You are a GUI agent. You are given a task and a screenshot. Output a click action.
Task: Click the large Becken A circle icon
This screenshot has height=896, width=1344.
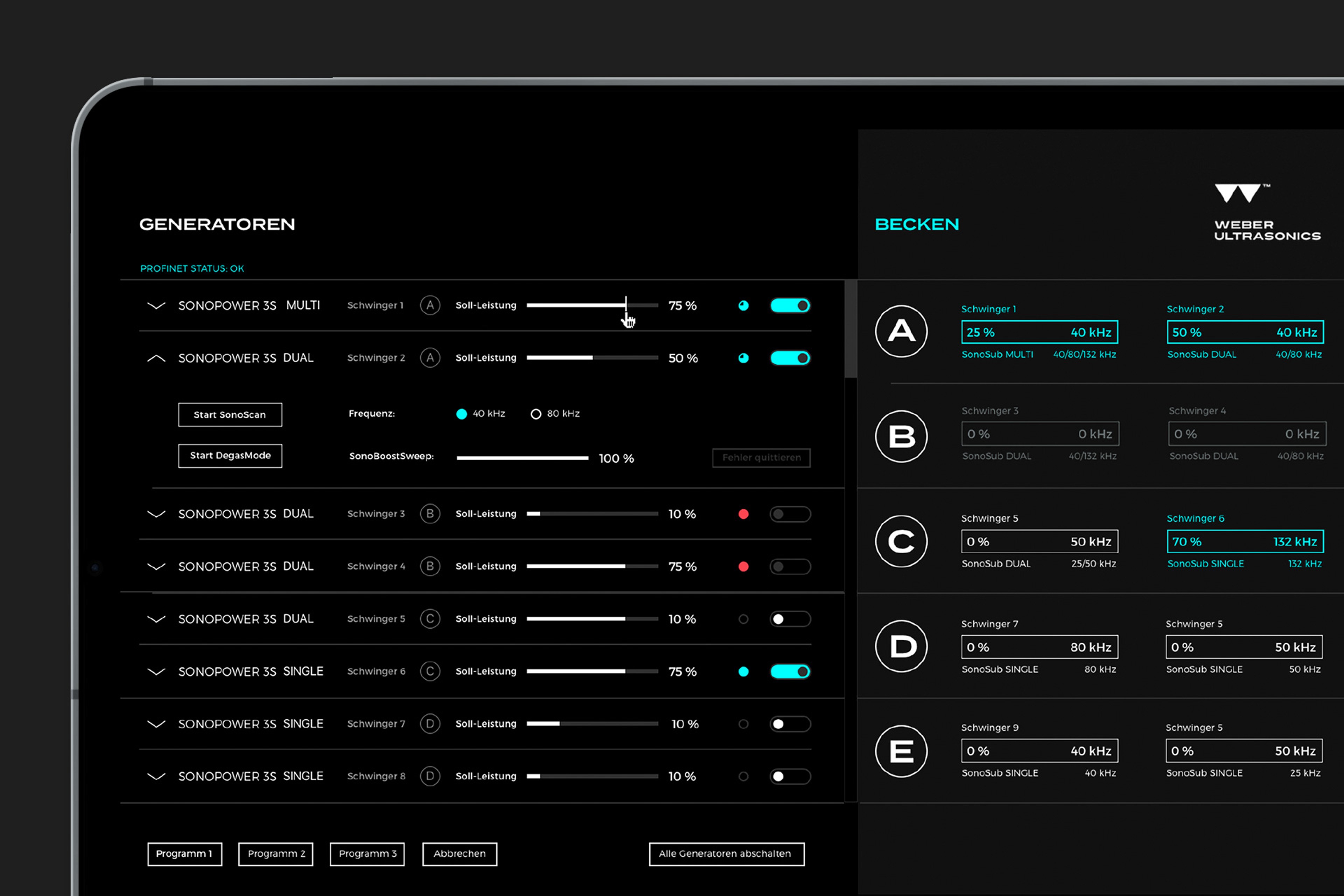[x=901, y=331]
